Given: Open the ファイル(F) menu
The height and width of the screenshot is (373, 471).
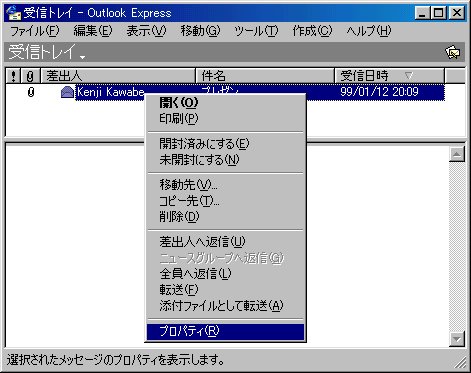Looking at the screenshot, I should pos(35,31).
